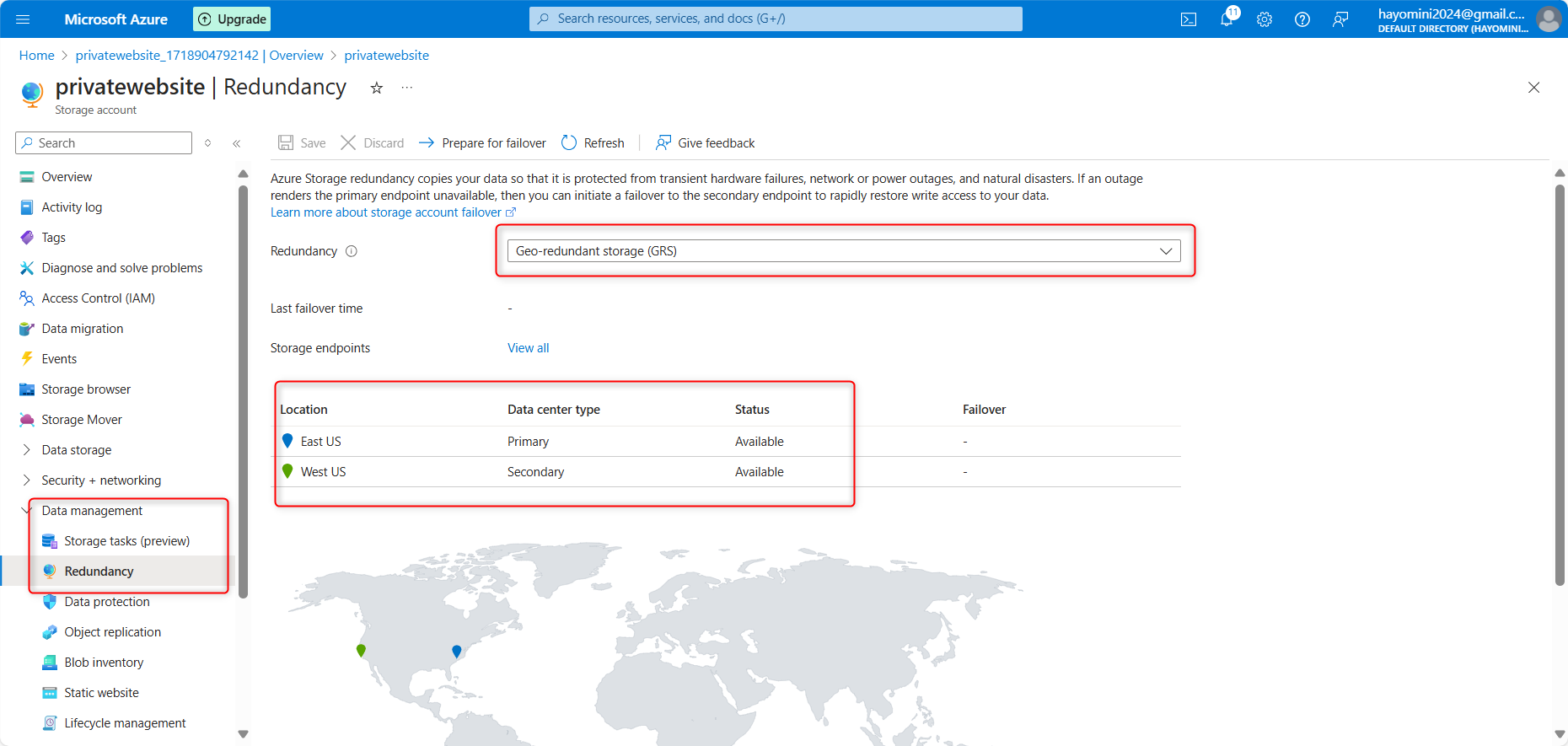Open Cloud Shell from the top bar
Image resolution: width=1568 pixels, height=746 pixels.
[x=1189, y=19]
